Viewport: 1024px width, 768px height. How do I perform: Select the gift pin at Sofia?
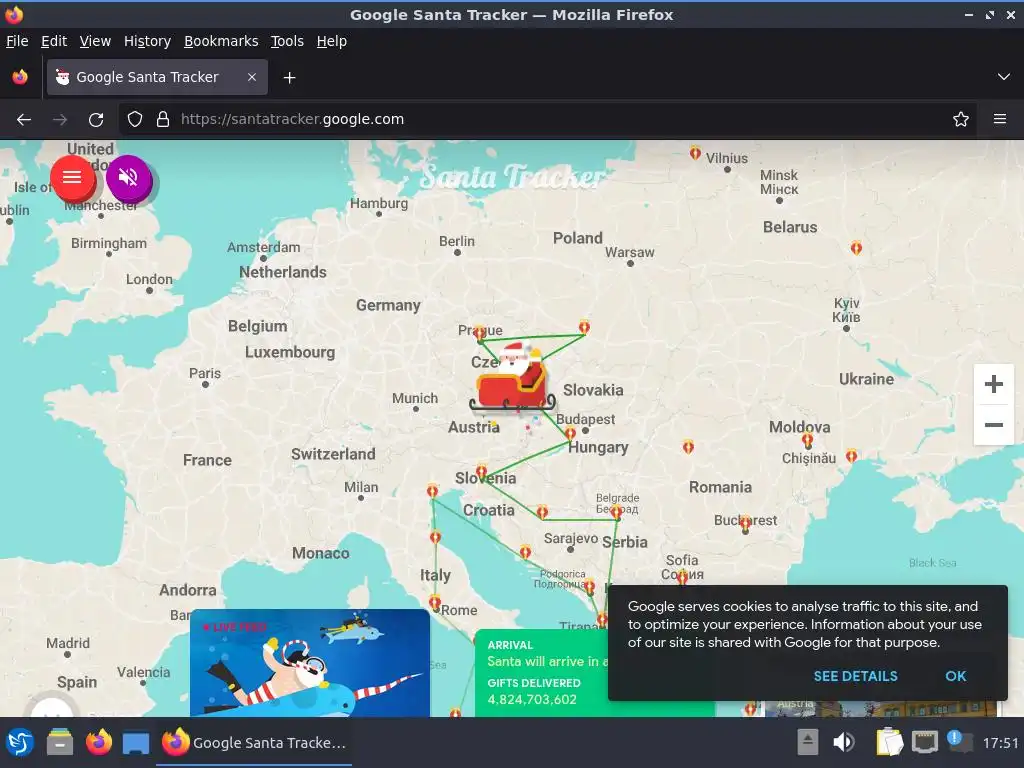pos(682,577)
